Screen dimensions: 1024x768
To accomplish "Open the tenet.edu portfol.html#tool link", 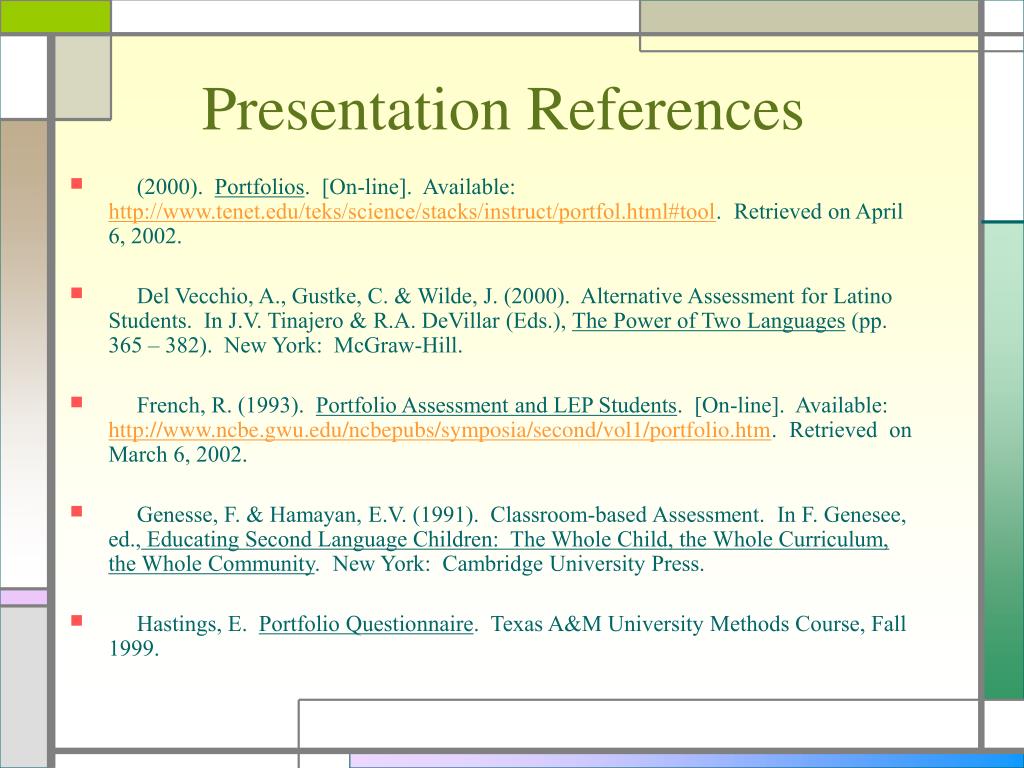I will (x=411, y=212).
